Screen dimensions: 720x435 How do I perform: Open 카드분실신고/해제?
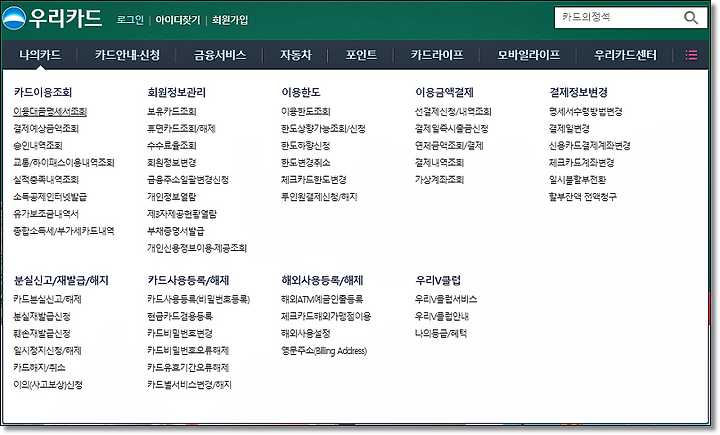point(47,299)
